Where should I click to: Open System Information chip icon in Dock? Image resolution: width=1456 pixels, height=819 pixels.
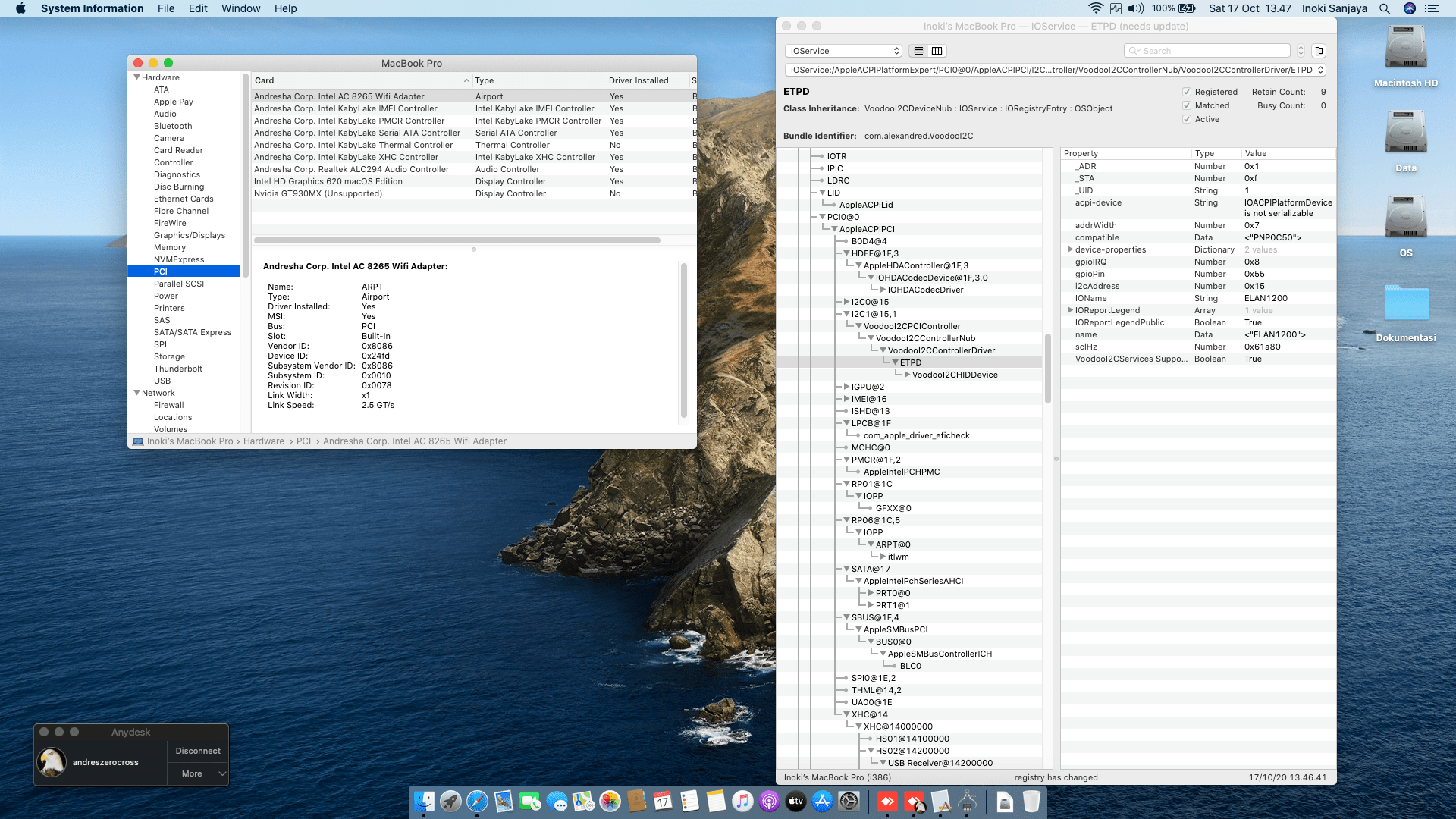click(x=967, y=801)
